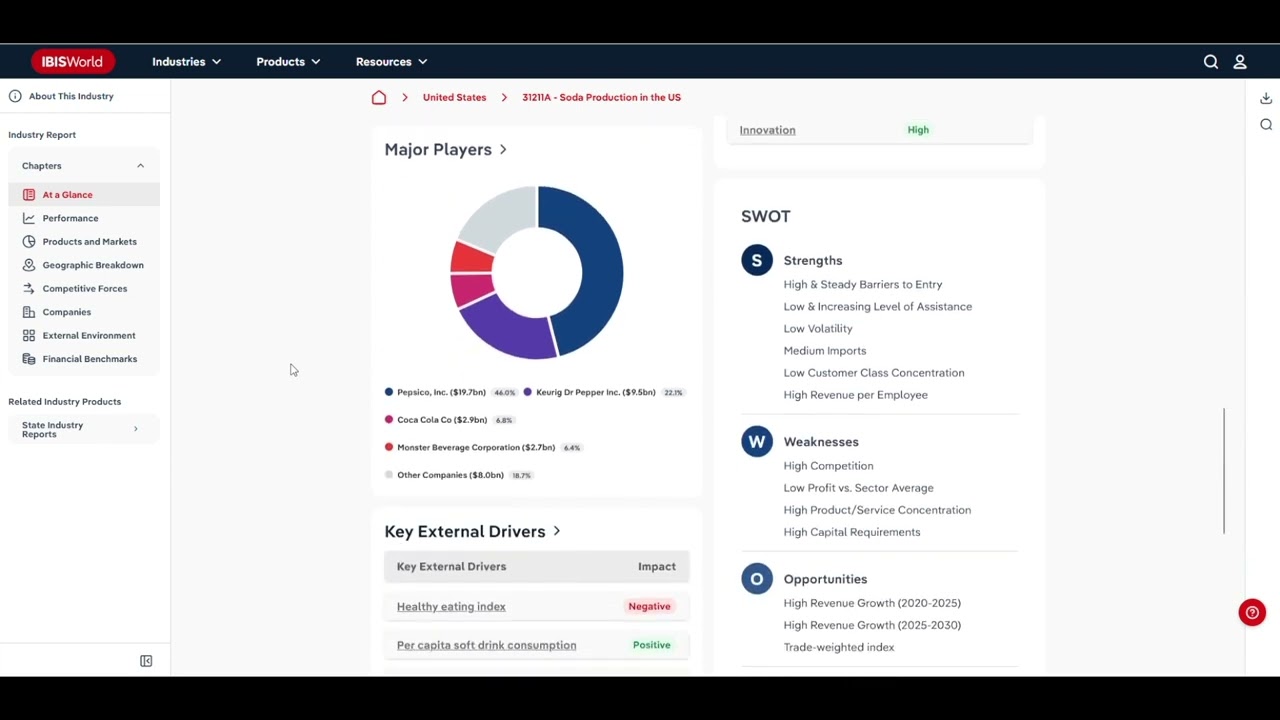Click Keurig Dr Pepper Inc. legend entry

[x=604, y=393]
